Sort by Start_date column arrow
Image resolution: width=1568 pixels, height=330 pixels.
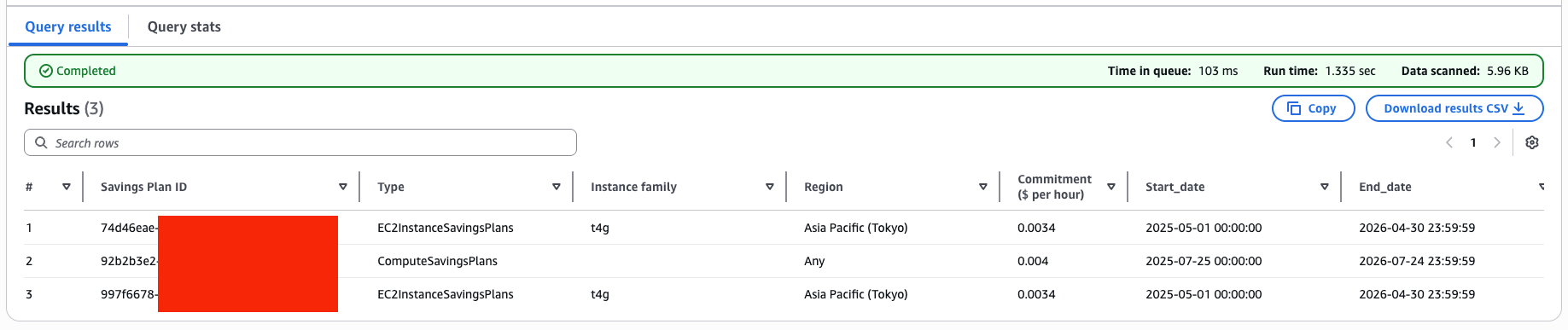click(x=1325, y=187)
